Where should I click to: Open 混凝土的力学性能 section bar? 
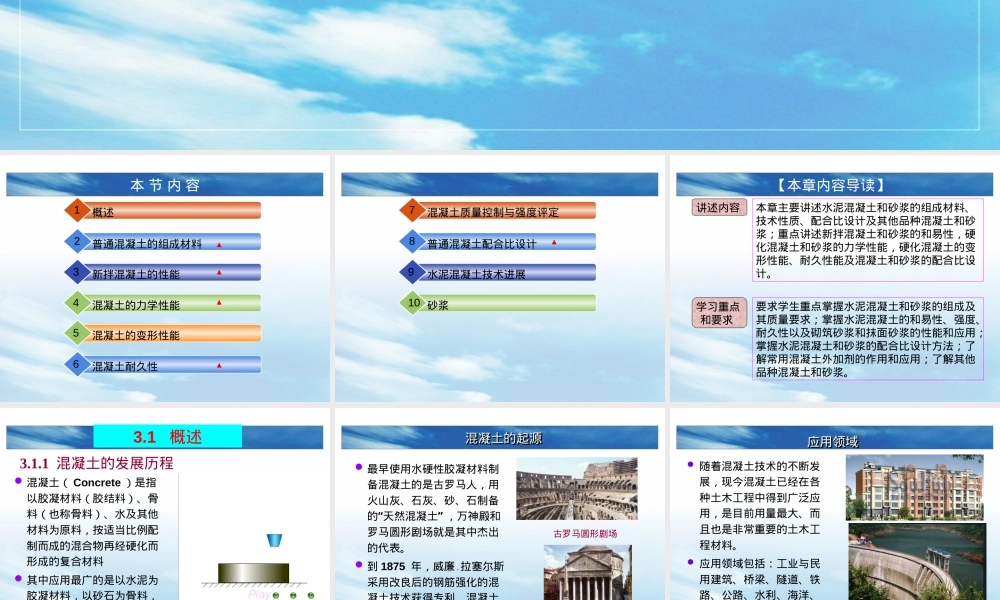[172, 303]
